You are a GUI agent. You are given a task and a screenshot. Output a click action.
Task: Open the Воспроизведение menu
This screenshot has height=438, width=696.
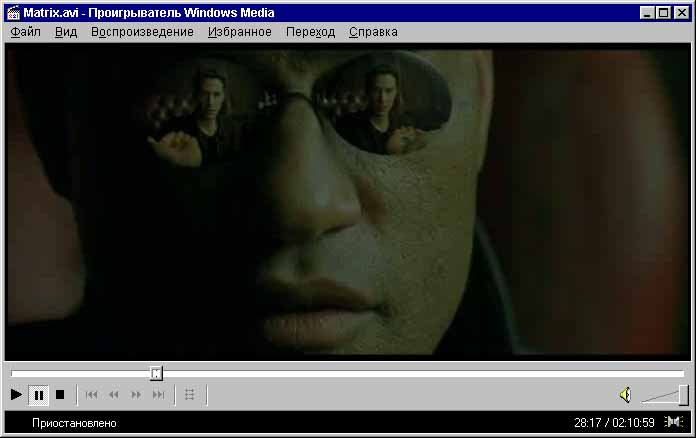point(142,32)
